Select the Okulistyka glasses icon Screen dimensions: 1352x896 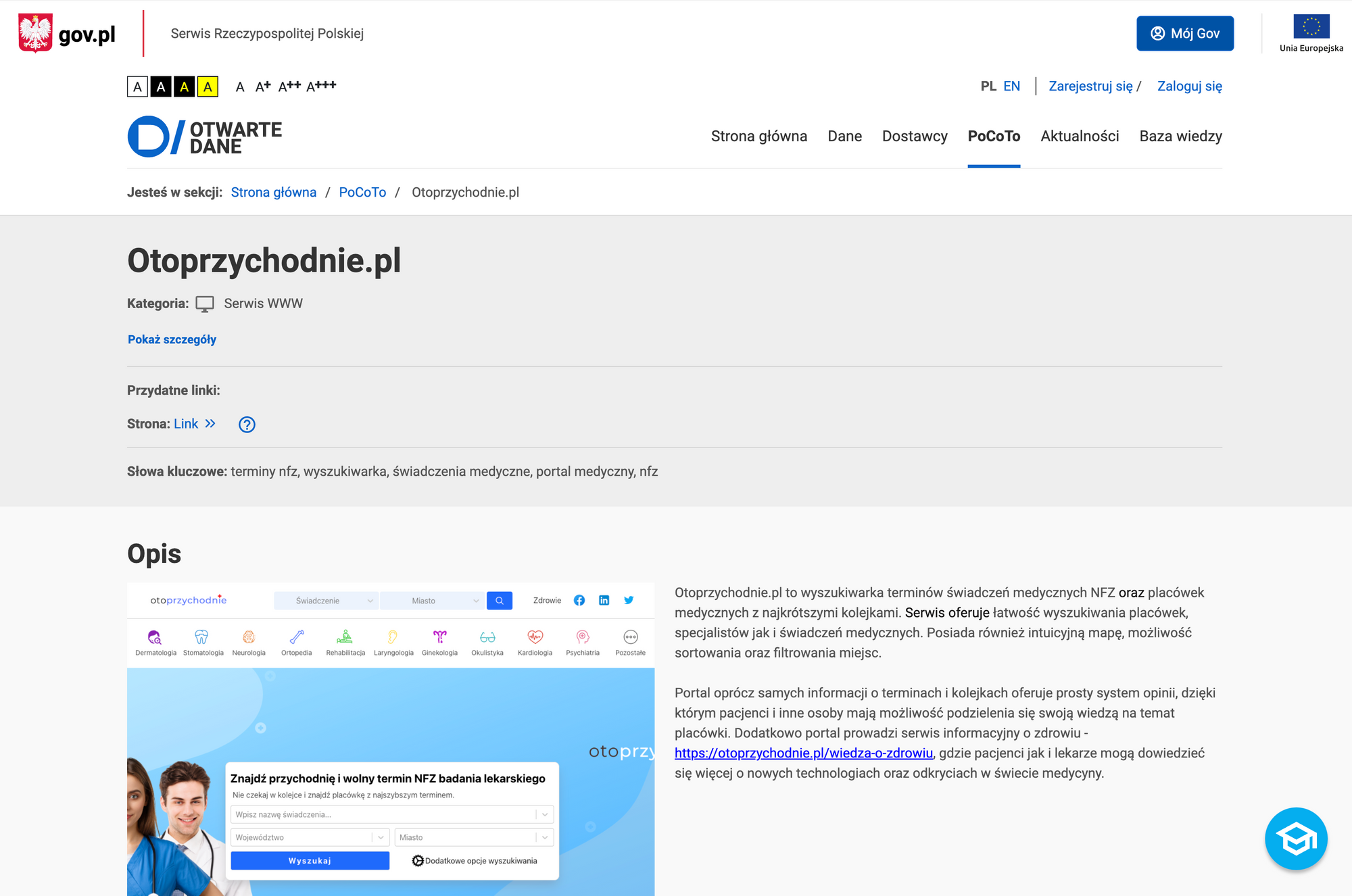[487, 637]
